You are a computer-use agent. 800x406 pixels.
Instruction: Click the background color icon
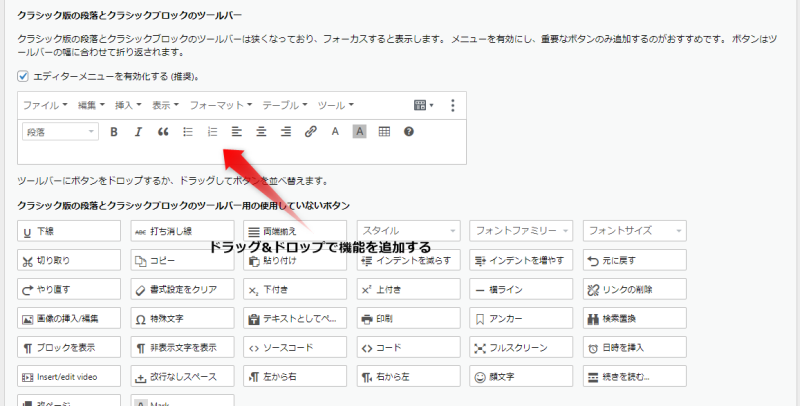[360, 132]
